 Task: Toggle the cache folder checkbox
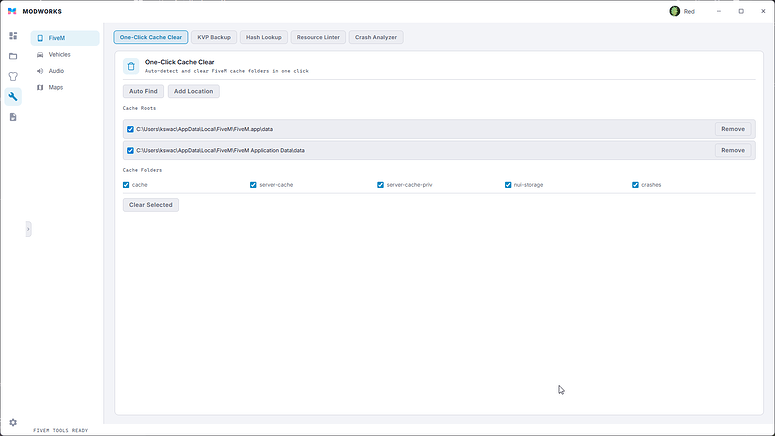tap(126, 185)
